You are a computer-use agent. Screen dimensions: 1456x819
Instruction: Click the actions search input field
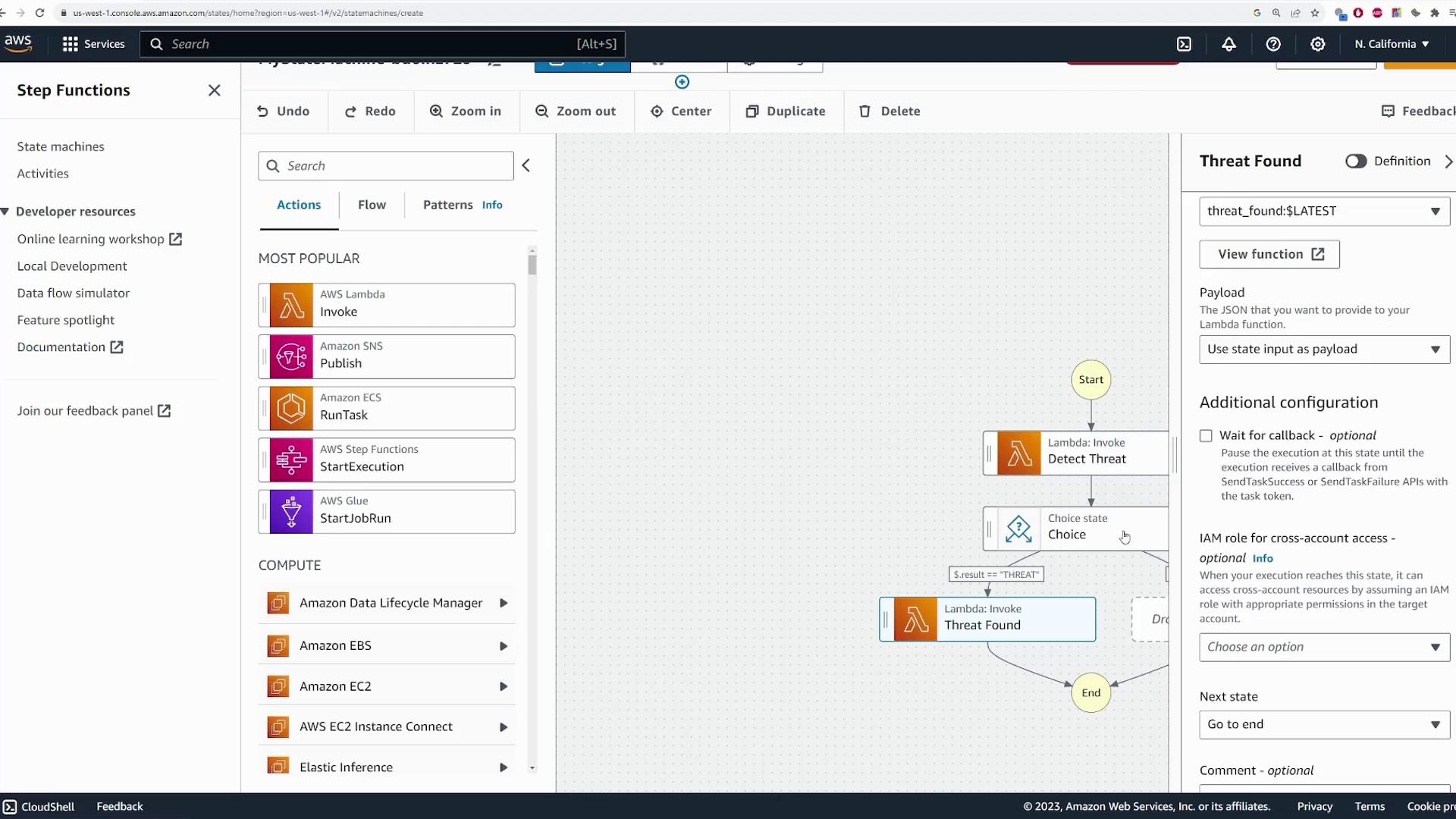pos(394,166)
